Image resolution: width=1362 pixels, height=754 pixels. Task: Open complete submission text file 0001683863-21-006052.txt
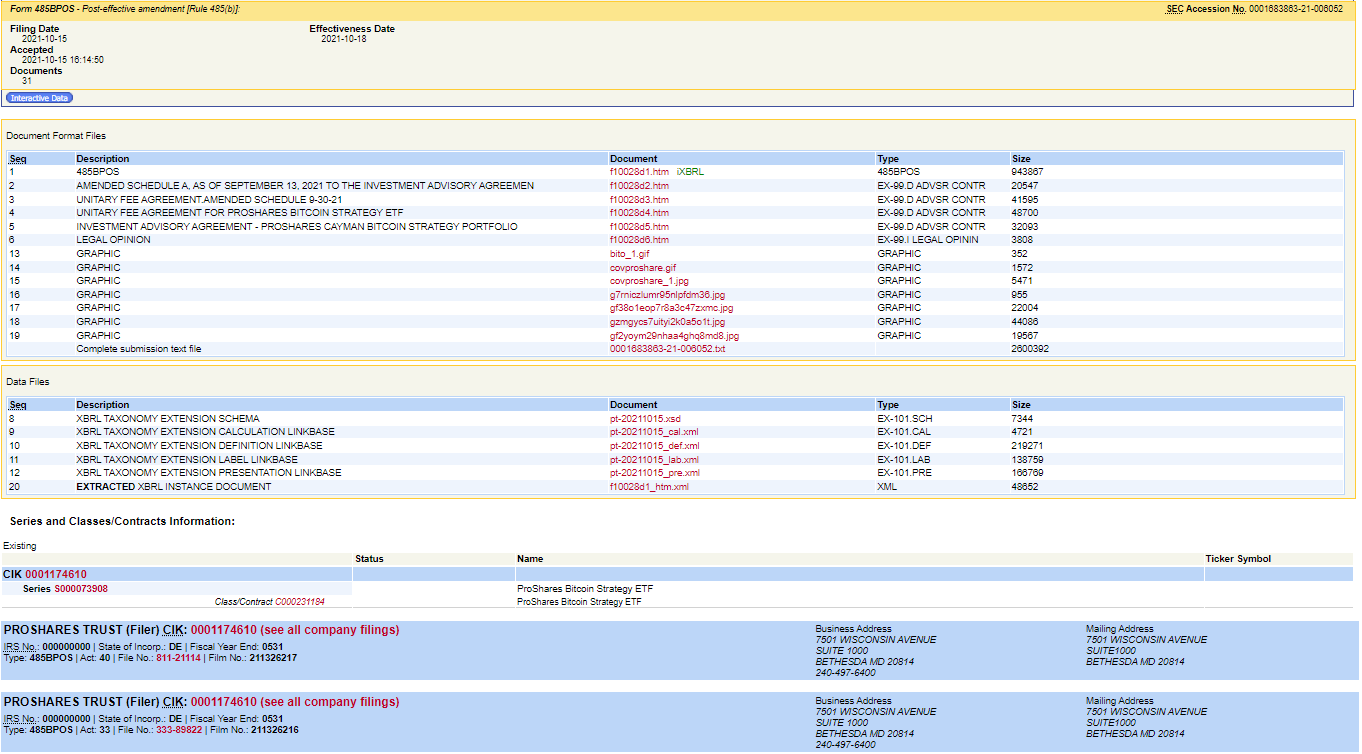click(x=667, y=349)
